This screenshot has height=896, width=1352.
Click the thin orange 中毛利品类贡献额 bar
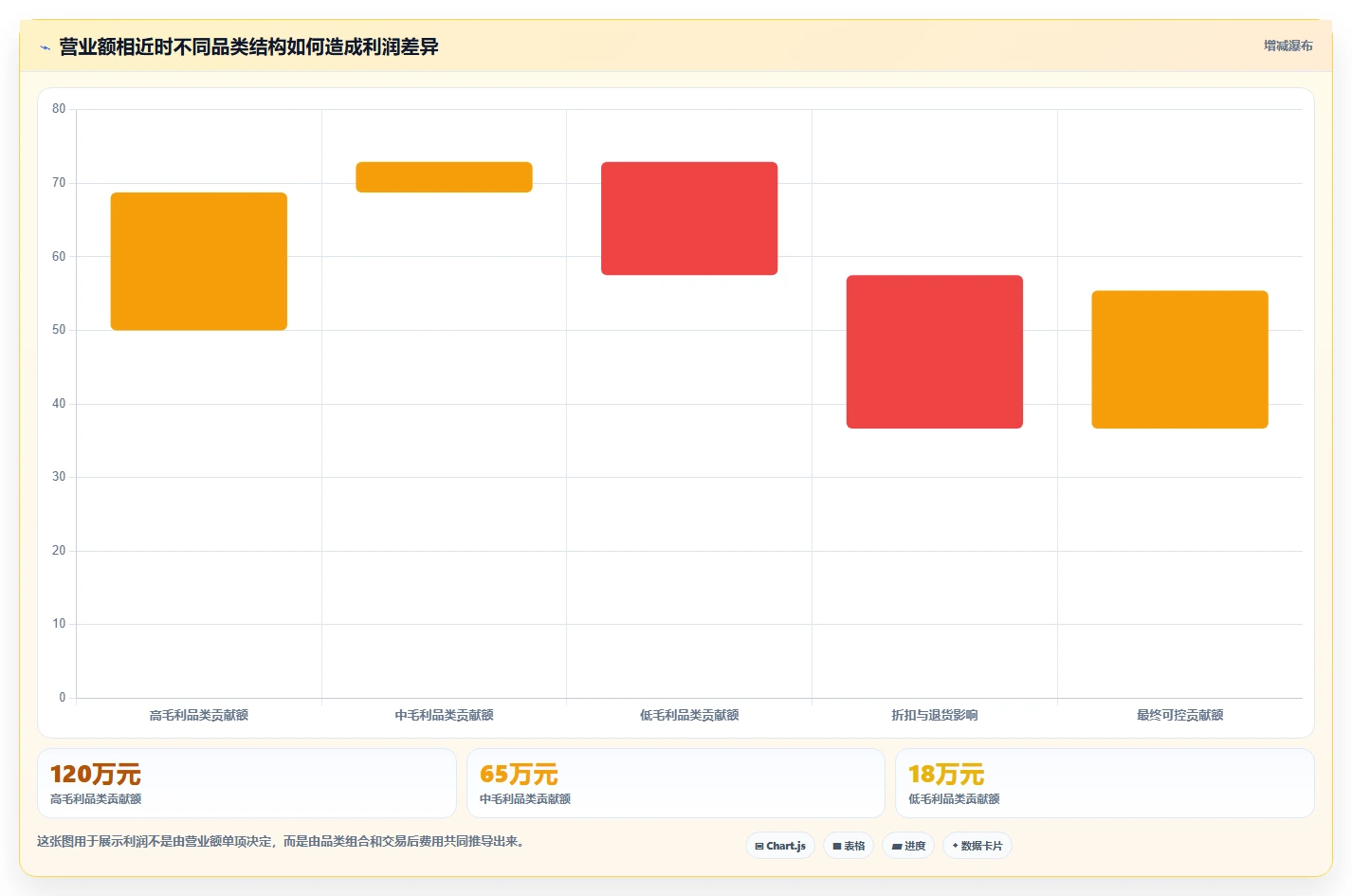coord(444,177)
